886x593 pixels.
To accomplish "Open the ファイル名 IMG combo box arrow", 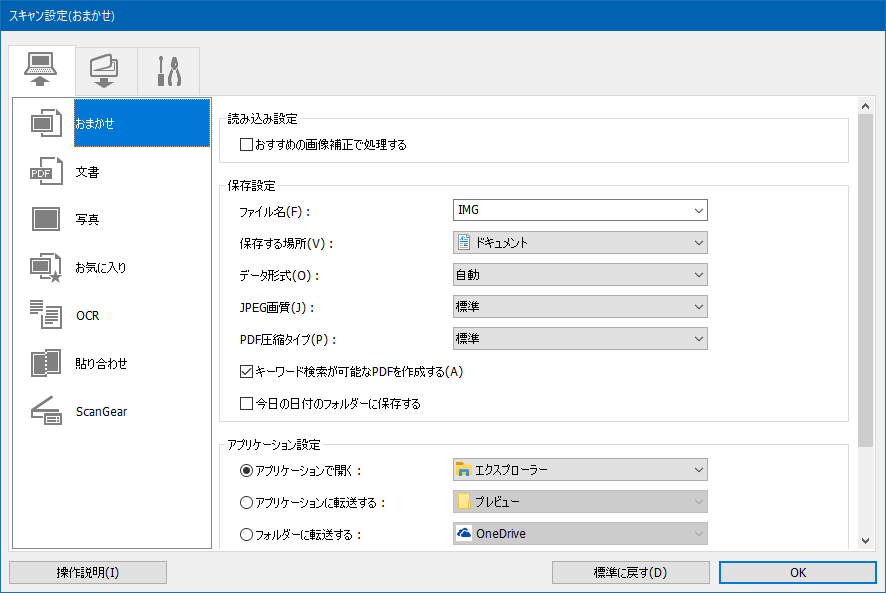I will [x=698, y=210].
